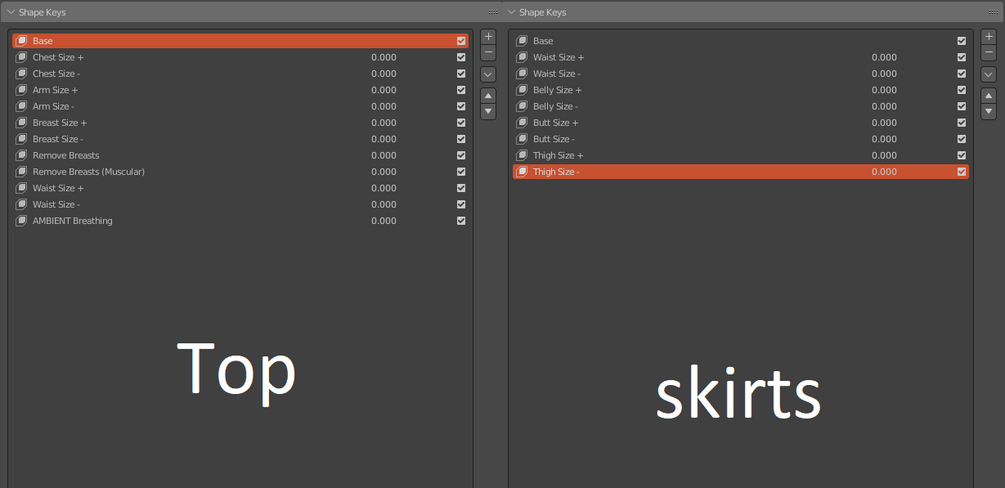The width and height of the screenshot is (1005, 488).
Task: Click drag-handle dots of left Shape Keys panel
Action: click(x=492, y=12)
